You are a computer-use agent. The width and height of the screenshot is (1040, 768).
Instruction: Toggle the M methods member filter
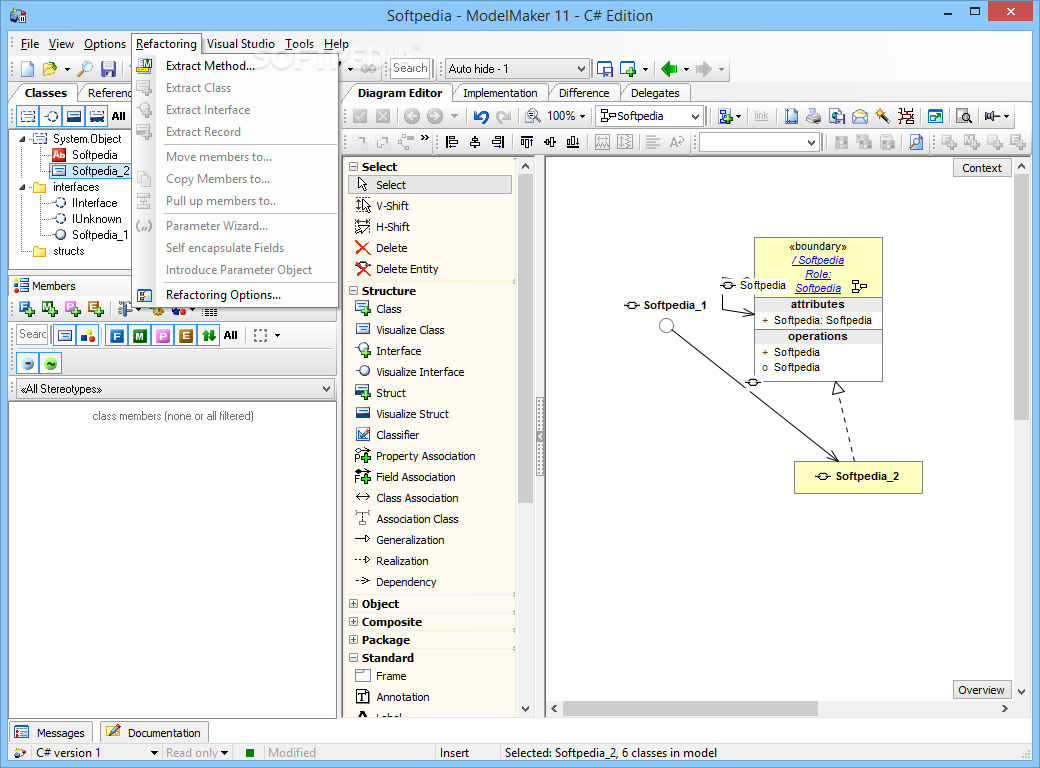pyautogui.click(x=139, y=336)
